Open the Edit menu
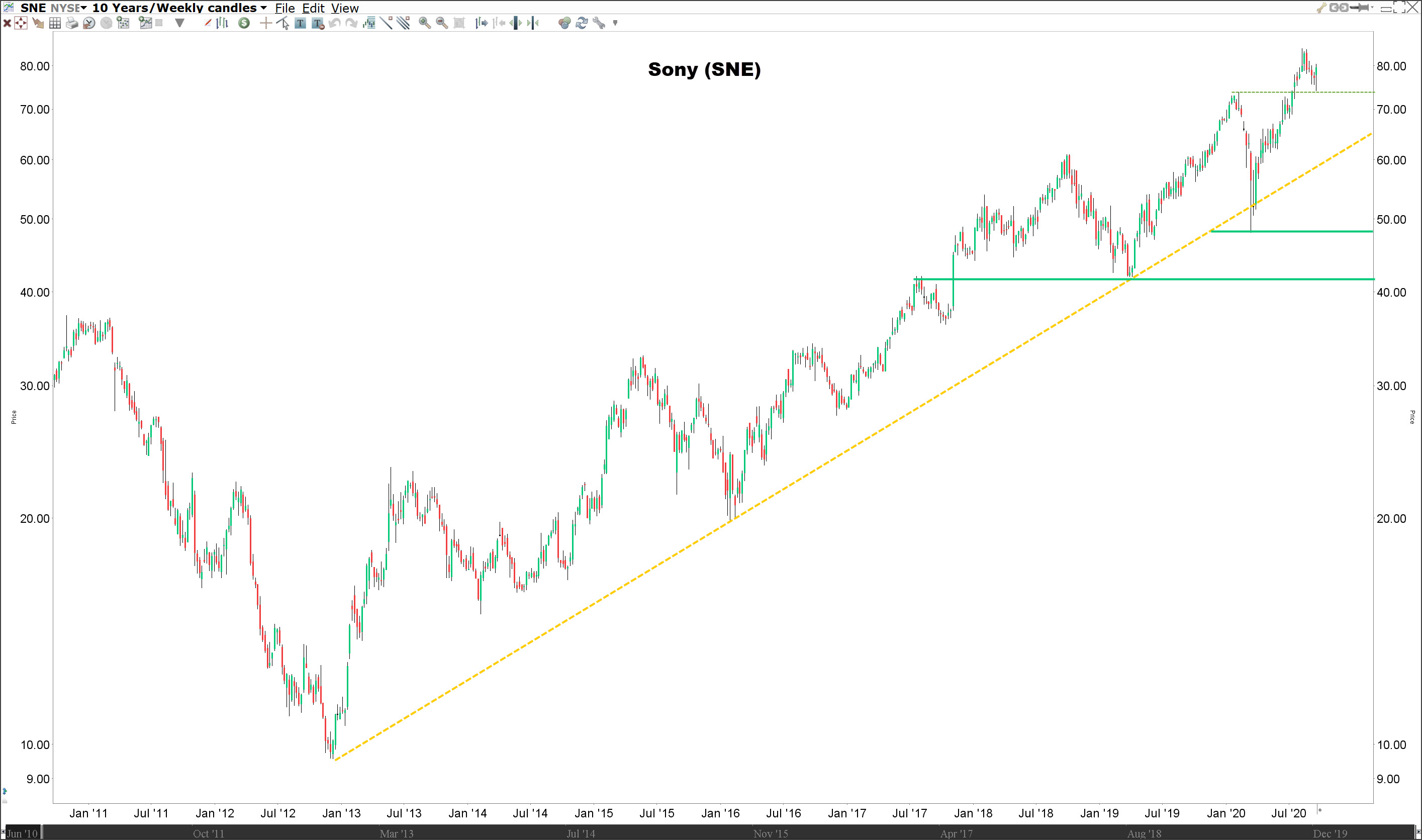This screenshot has height=840, width=1422. (x=313, y=8)
